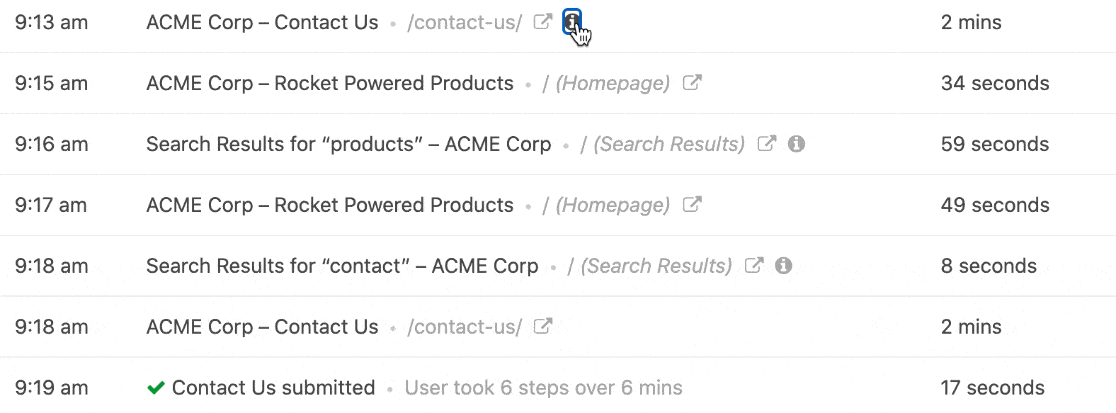Click the /contact-us/ path in the 9:13 am row
Image resolution: width=1116 pixels, height=413 pixels.
point(464,23)
